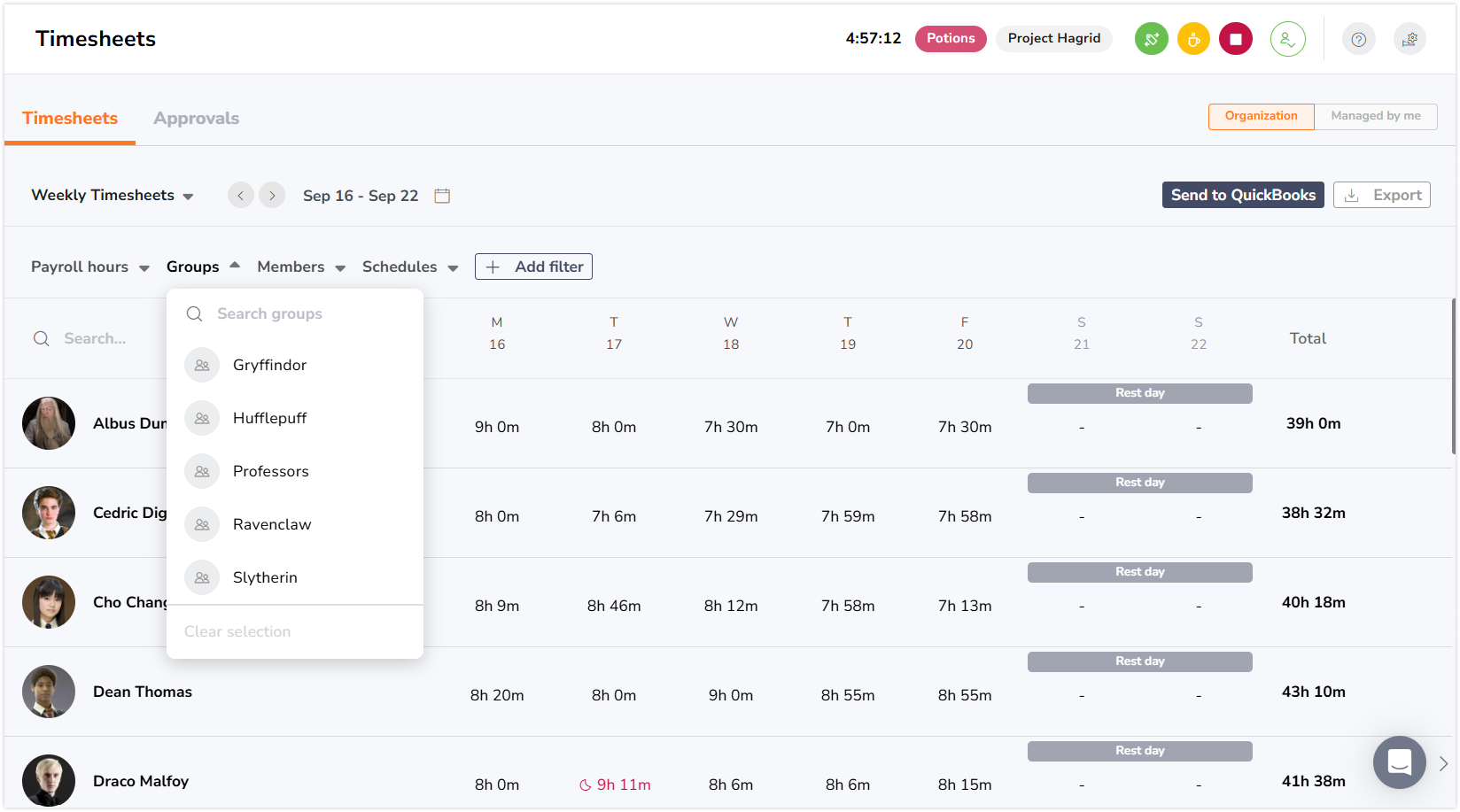Screen dimensions: 1460x812
Task: Click the Ravenclaw group icon
Action: pos(202,524)
